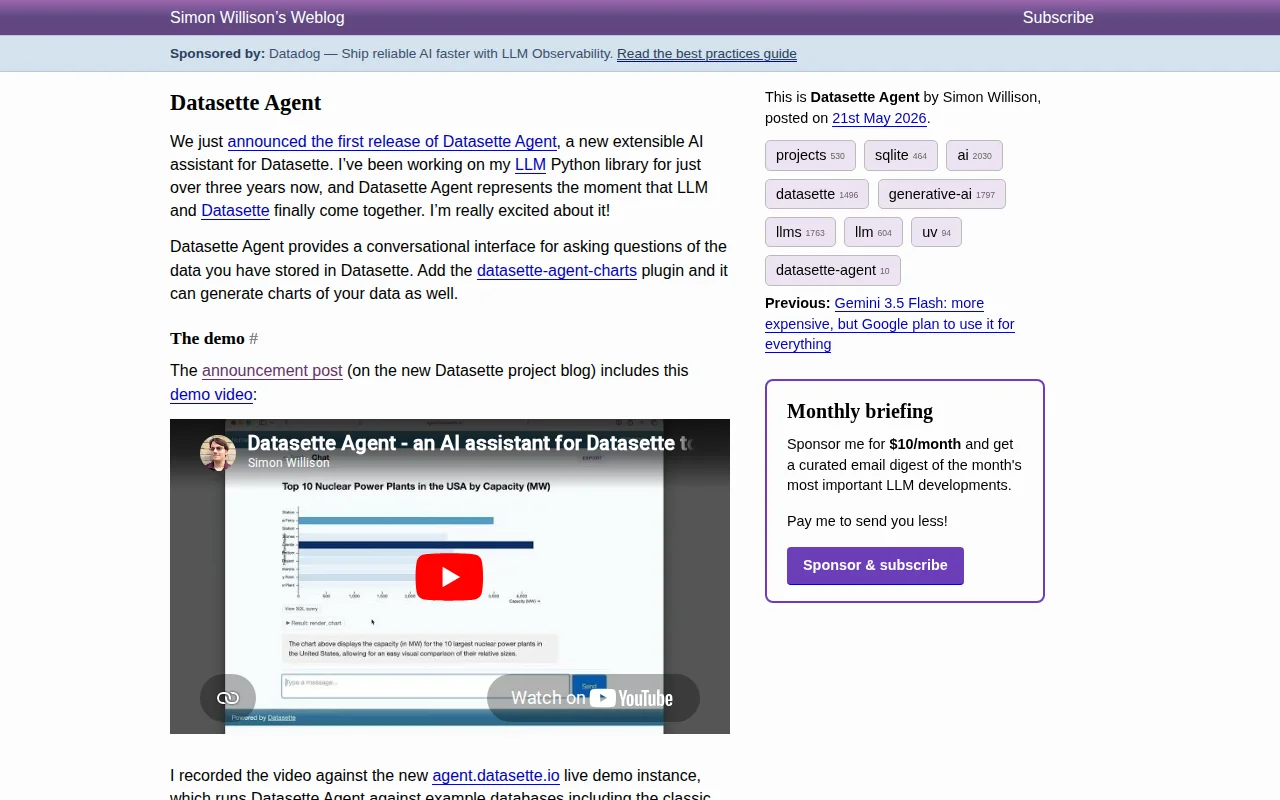This screenshot has width=1280, height=800.
Task: Read the best practices guide link
Action: click(707, 54)
